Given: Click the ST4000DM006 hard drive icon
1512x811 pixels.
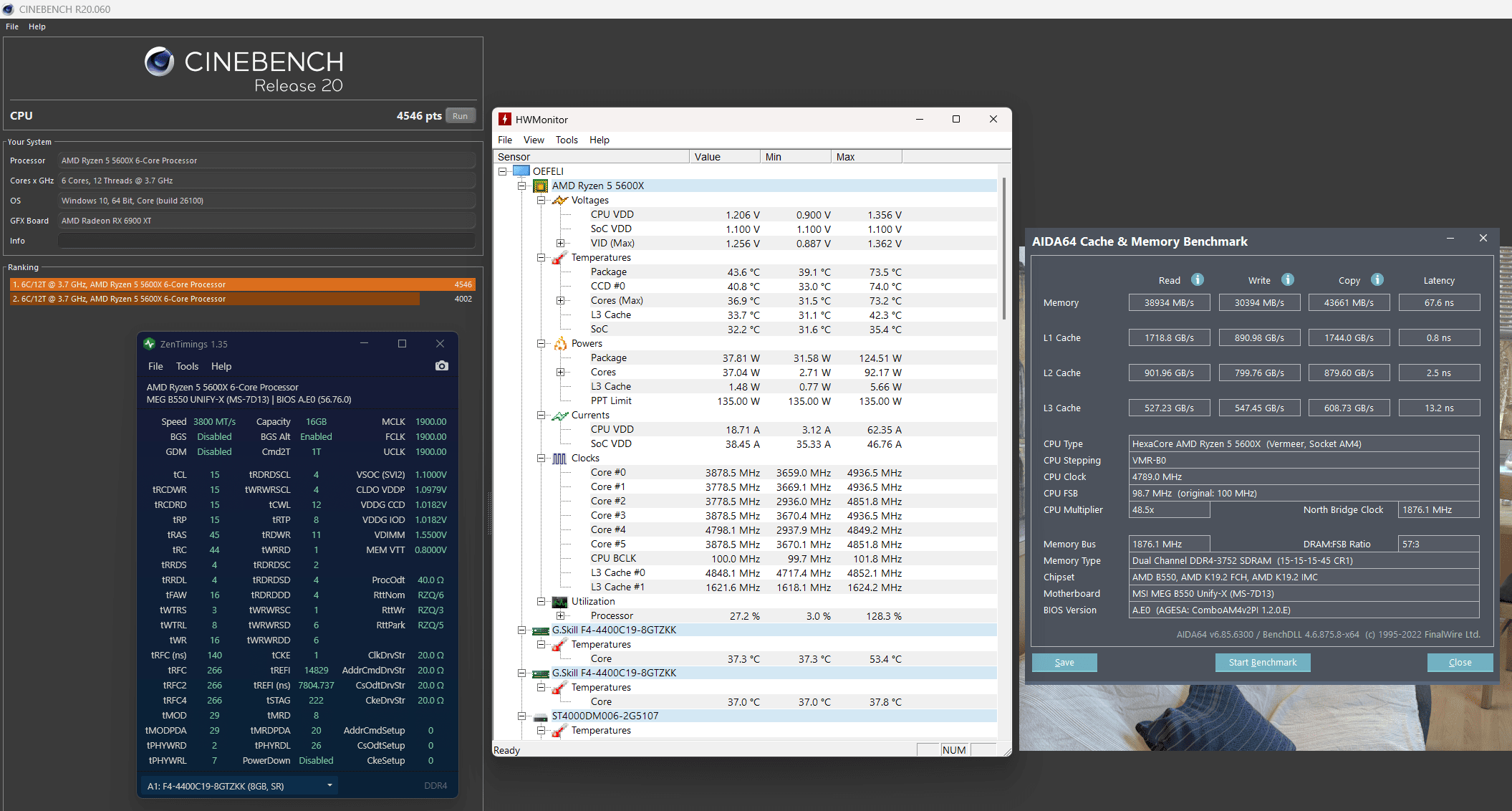Looking at the screenshot, I should coord(541,716).
